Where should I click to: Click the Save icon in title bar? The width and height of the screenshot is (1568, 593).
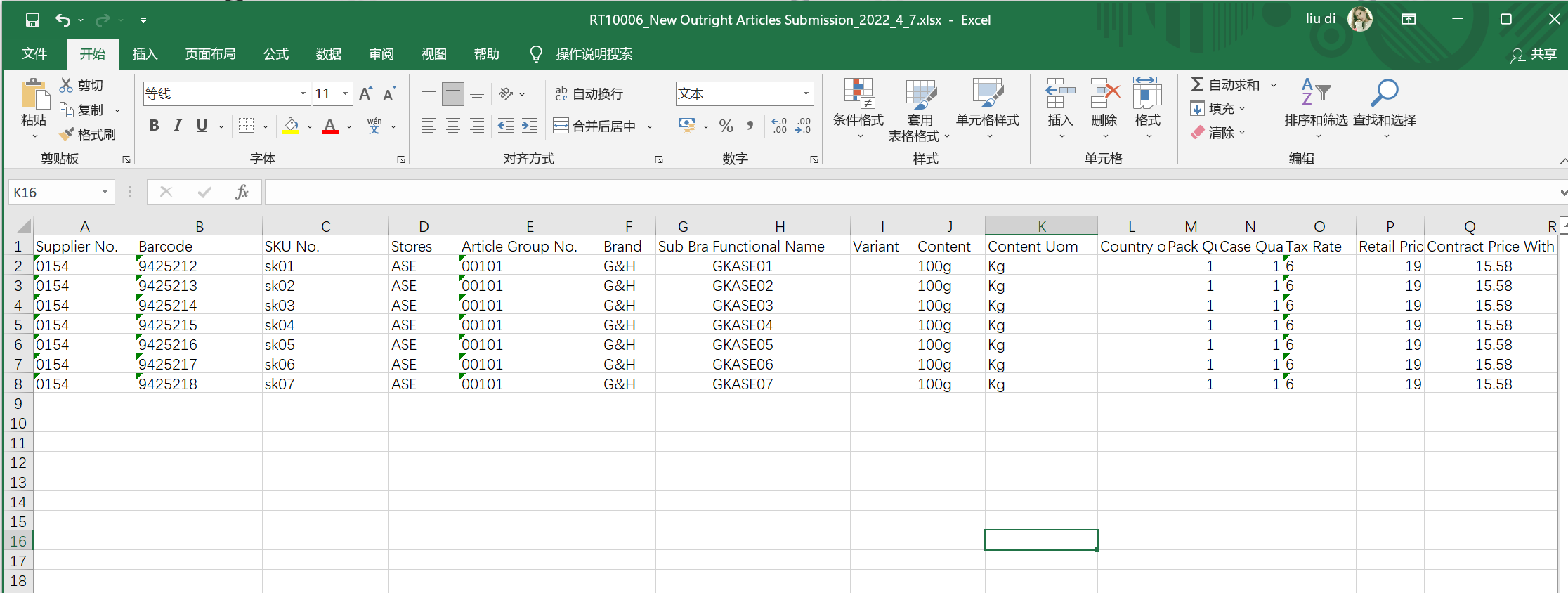[32, 20]
